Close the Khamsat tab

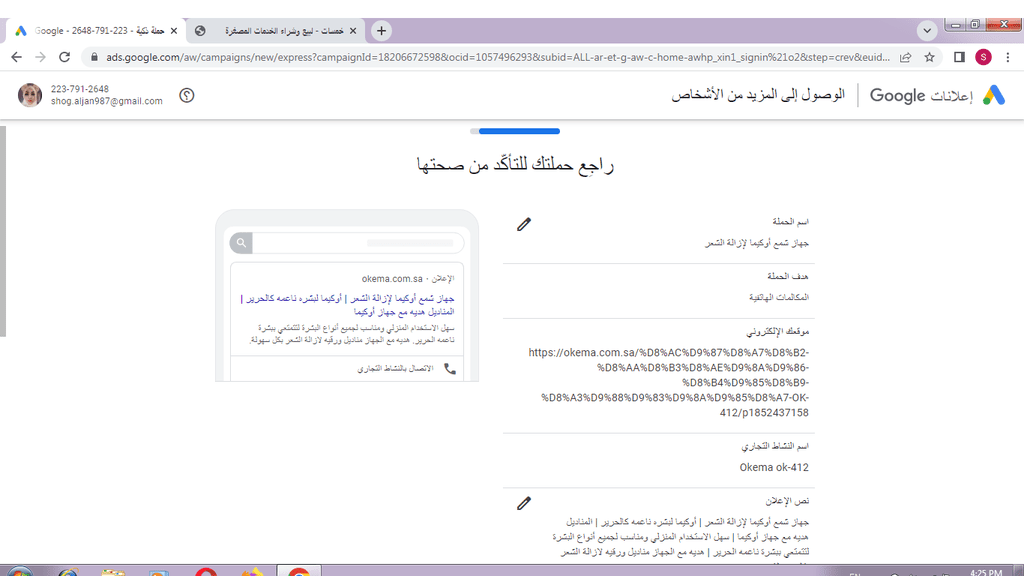coord(353,31)
